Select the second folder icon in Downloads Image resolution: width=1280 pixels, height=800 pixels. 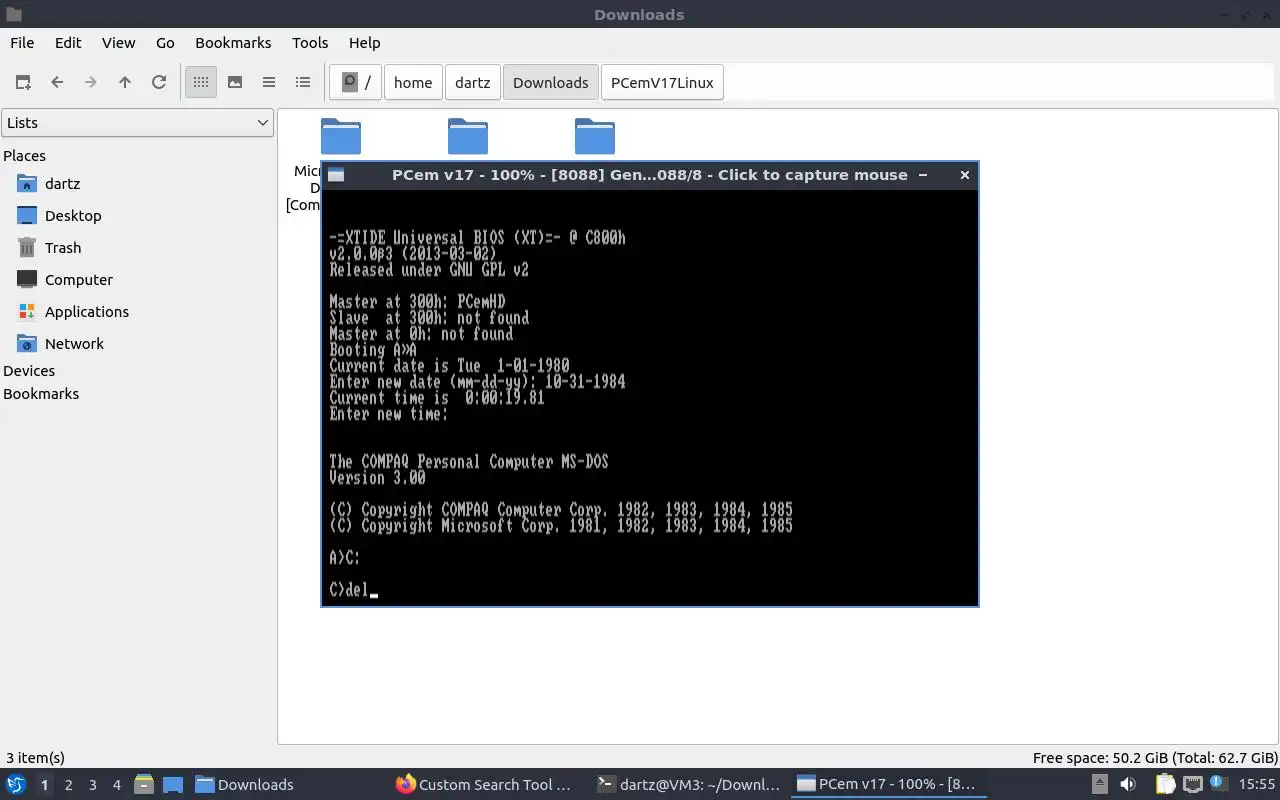click(467, 137)
